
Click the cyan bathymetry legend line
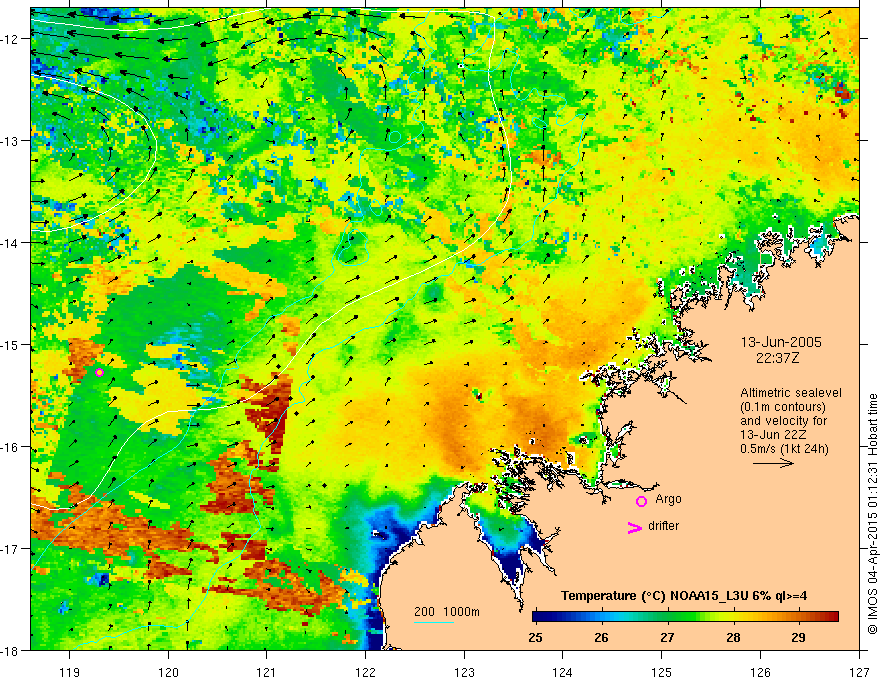(x=434, y=622)
